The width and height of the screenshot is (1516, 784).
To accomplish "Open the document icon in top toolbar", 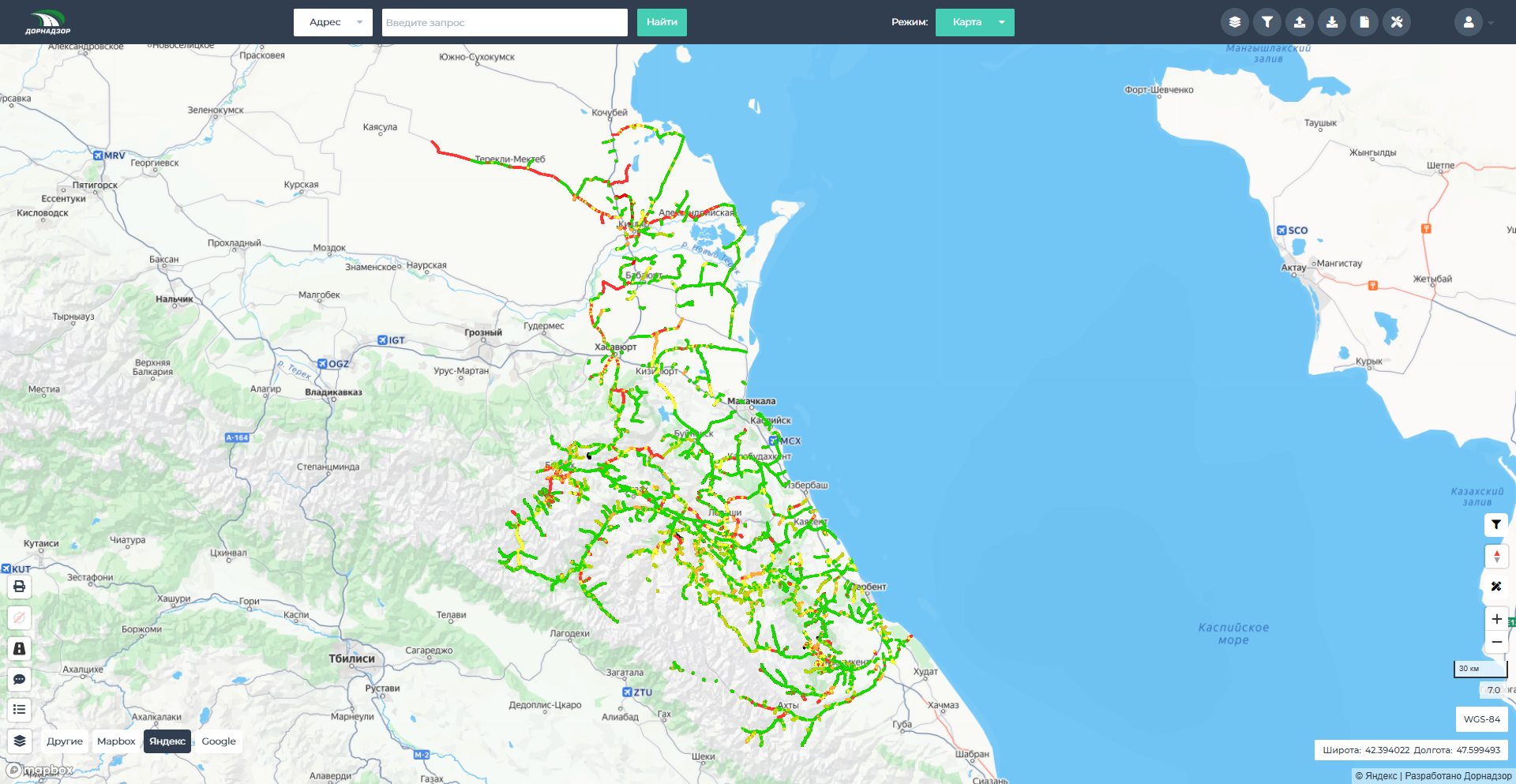I will [x=1364, y=22].
